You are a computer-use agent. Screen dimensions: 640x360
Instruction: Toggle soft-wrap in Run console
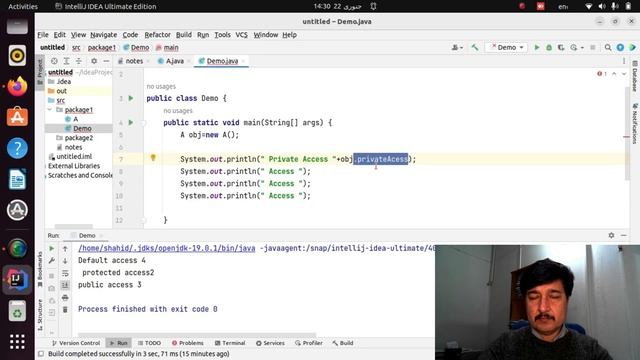pyautogui.click(x=65, y=273)
